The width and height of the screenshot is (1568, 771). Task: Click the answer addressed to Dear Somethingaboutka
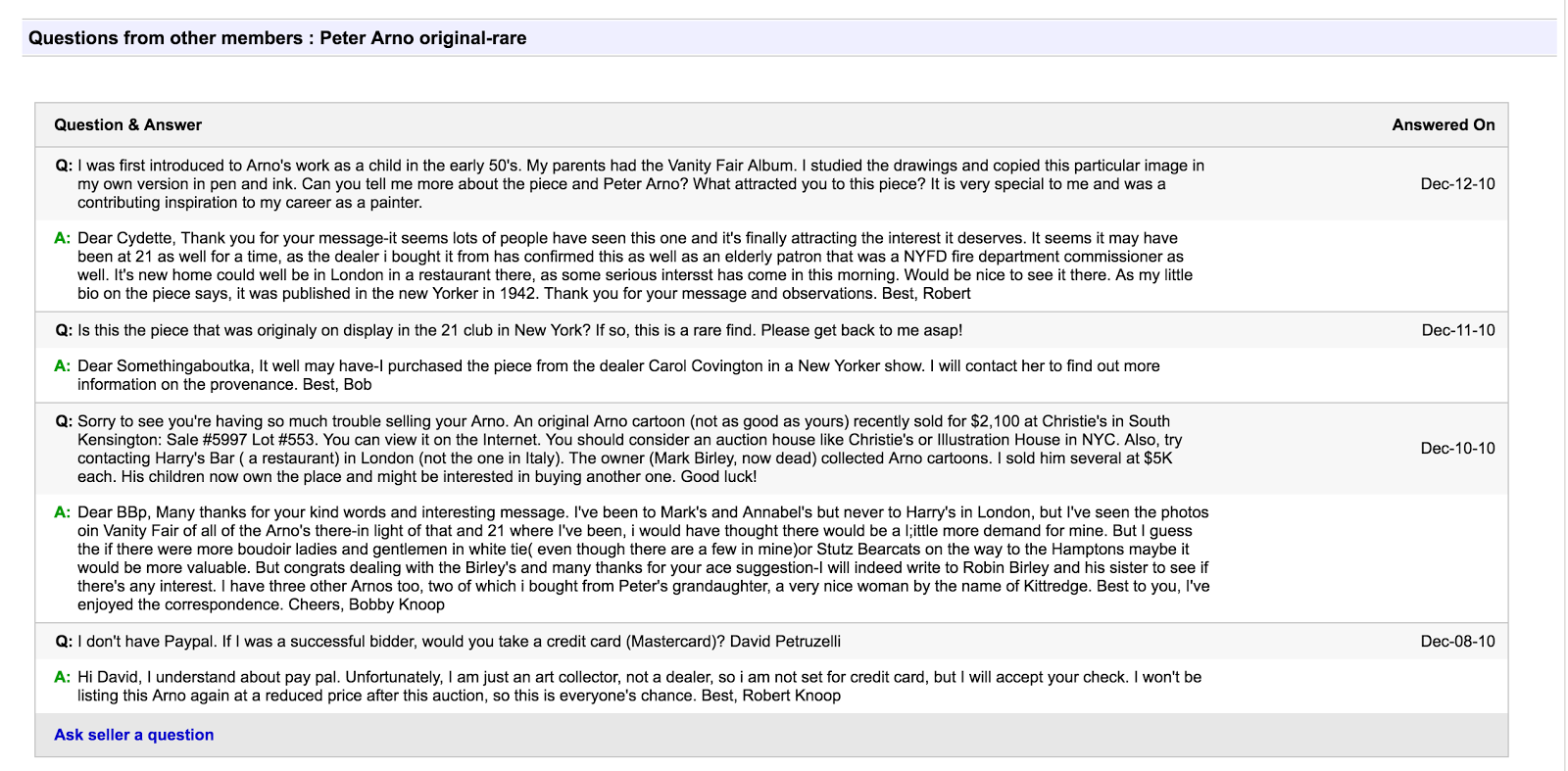pos(618,375)
